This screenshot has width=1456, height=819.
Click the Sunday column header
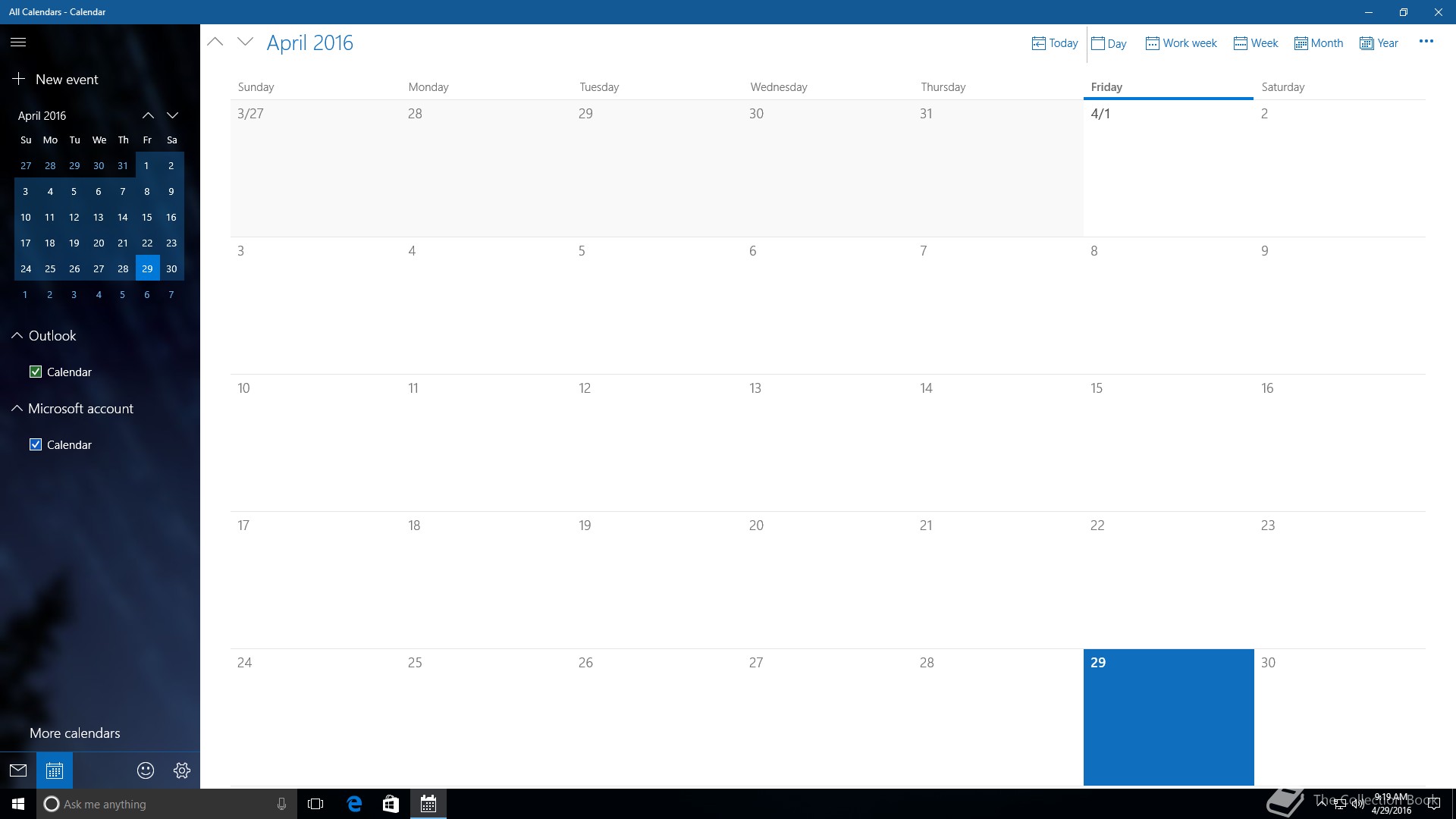256,87
